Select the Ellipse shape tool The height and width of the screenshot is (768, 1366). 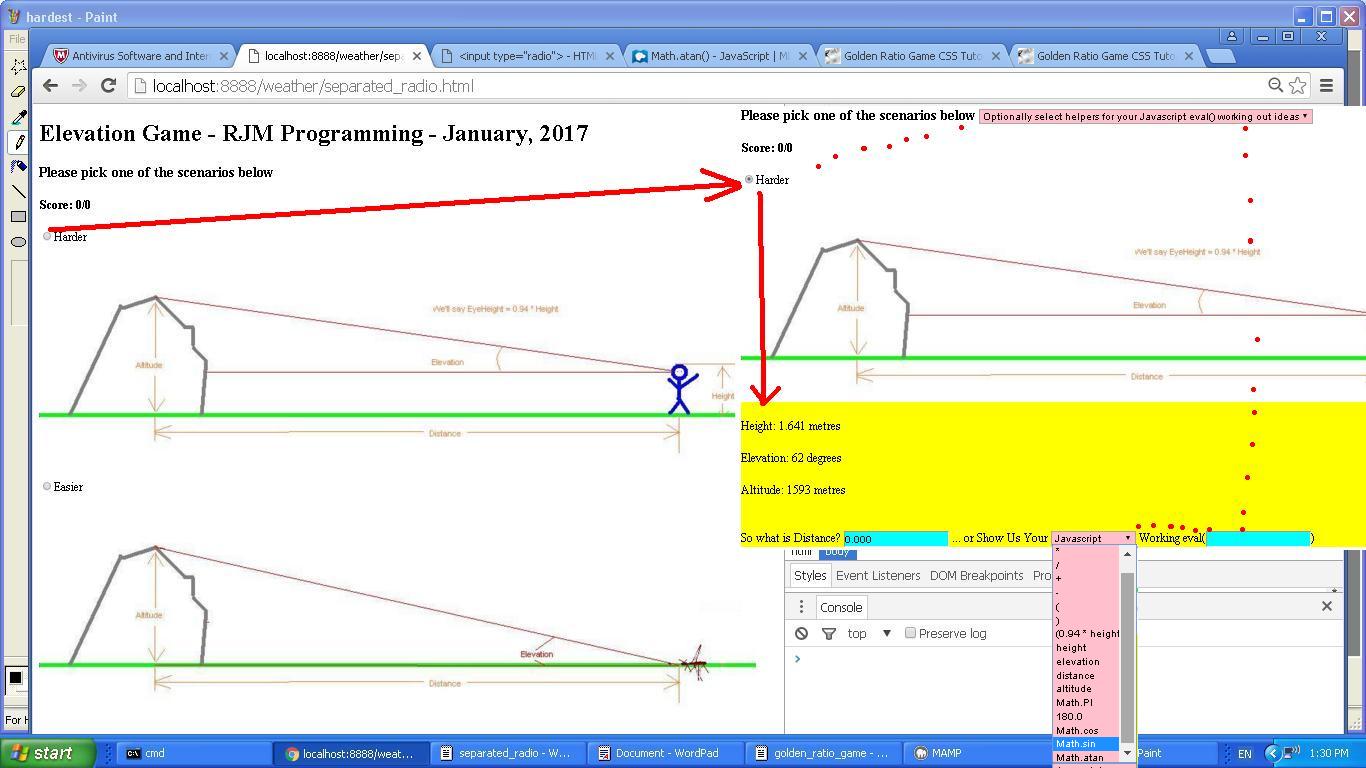tap(18, 242)
